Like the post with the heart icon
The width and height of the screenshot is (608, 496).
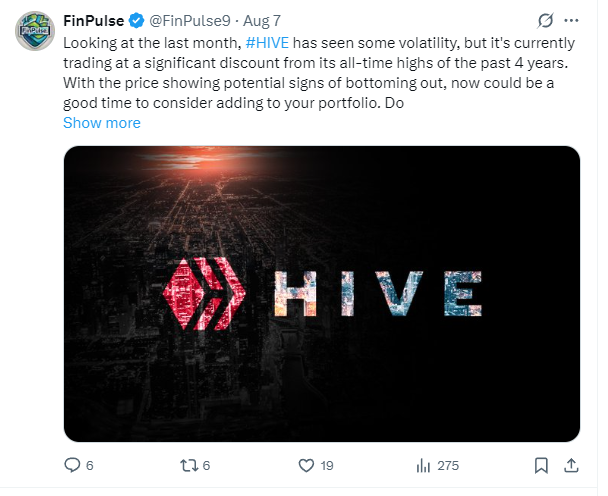(x=306, y=465)
